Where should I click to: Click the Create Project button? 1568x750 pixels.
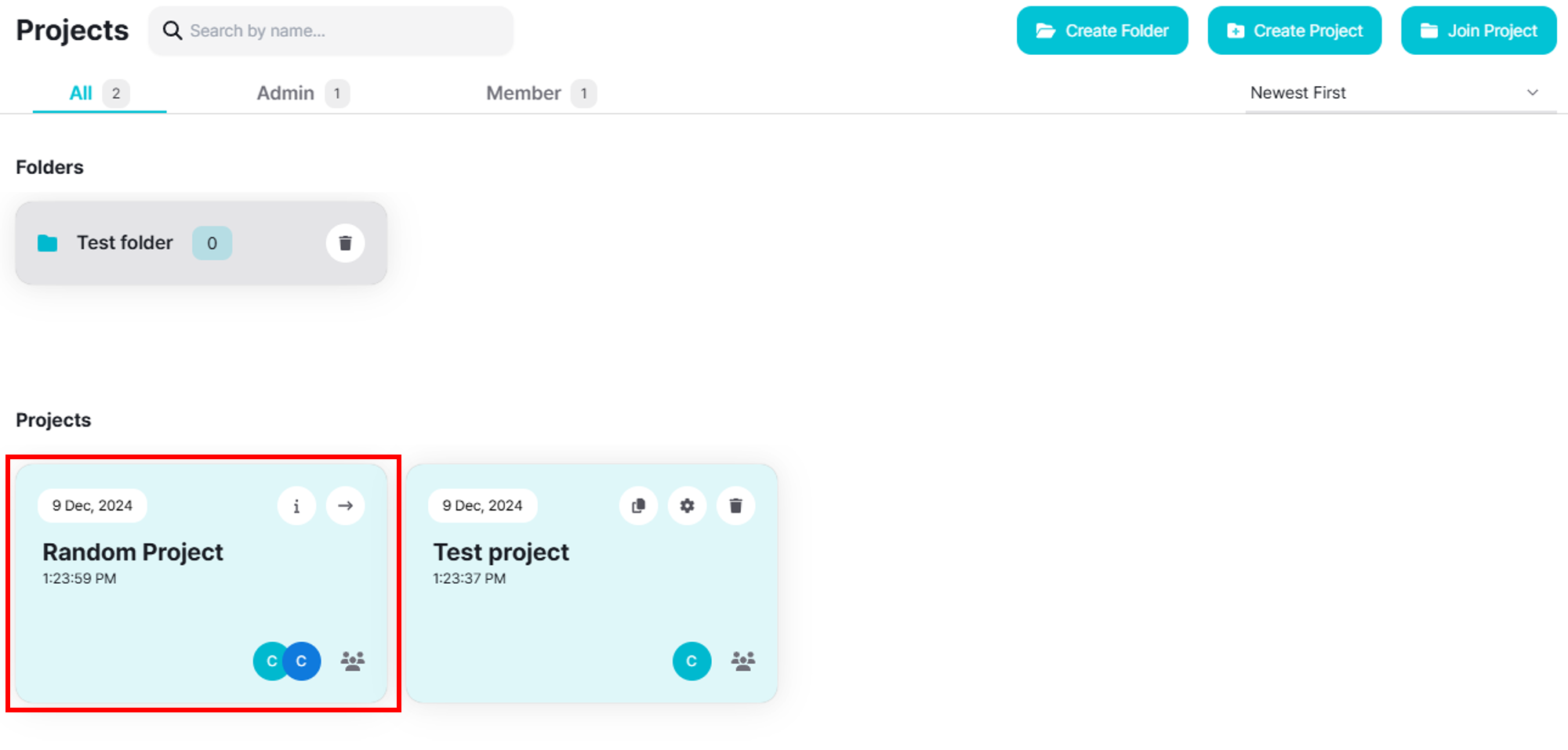tap(1294, 31)
